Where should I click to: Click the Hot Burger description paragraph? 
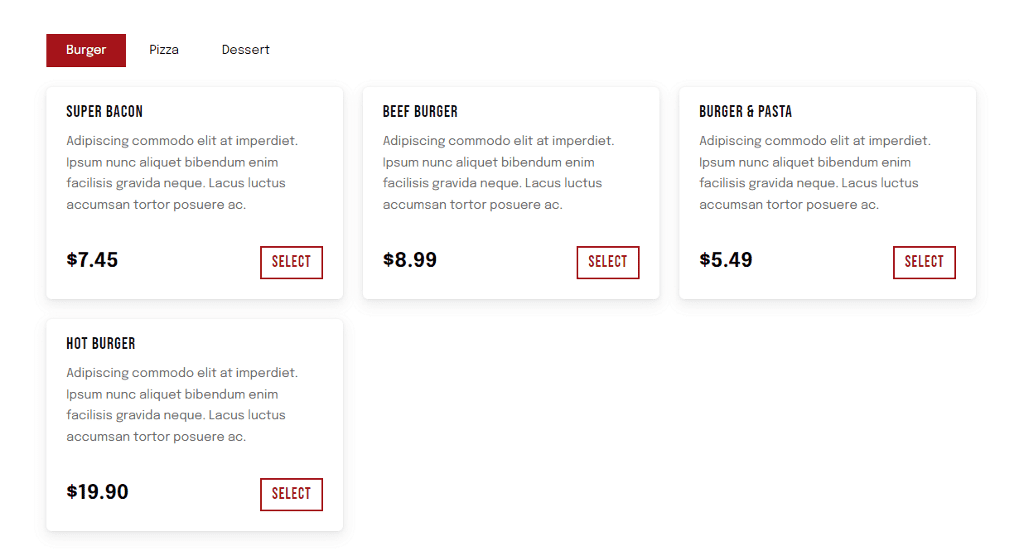click(182, 405)
